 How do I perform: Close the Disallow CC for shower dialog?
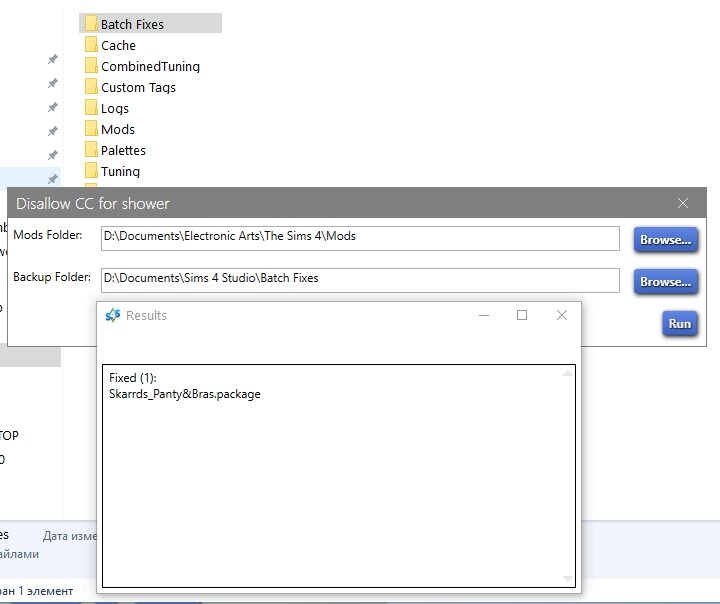(683, 203)
